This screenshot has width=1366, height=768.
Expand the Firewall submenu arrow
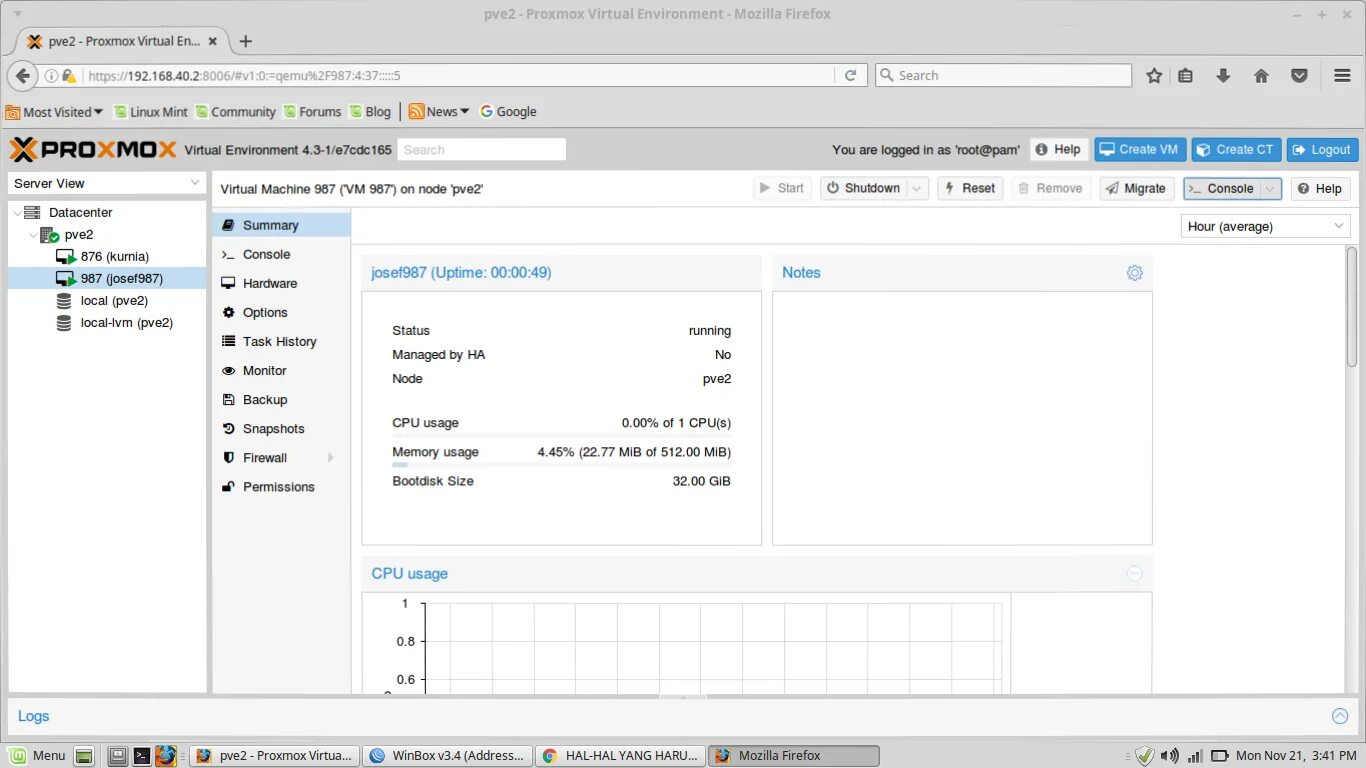tap(330, 458)
